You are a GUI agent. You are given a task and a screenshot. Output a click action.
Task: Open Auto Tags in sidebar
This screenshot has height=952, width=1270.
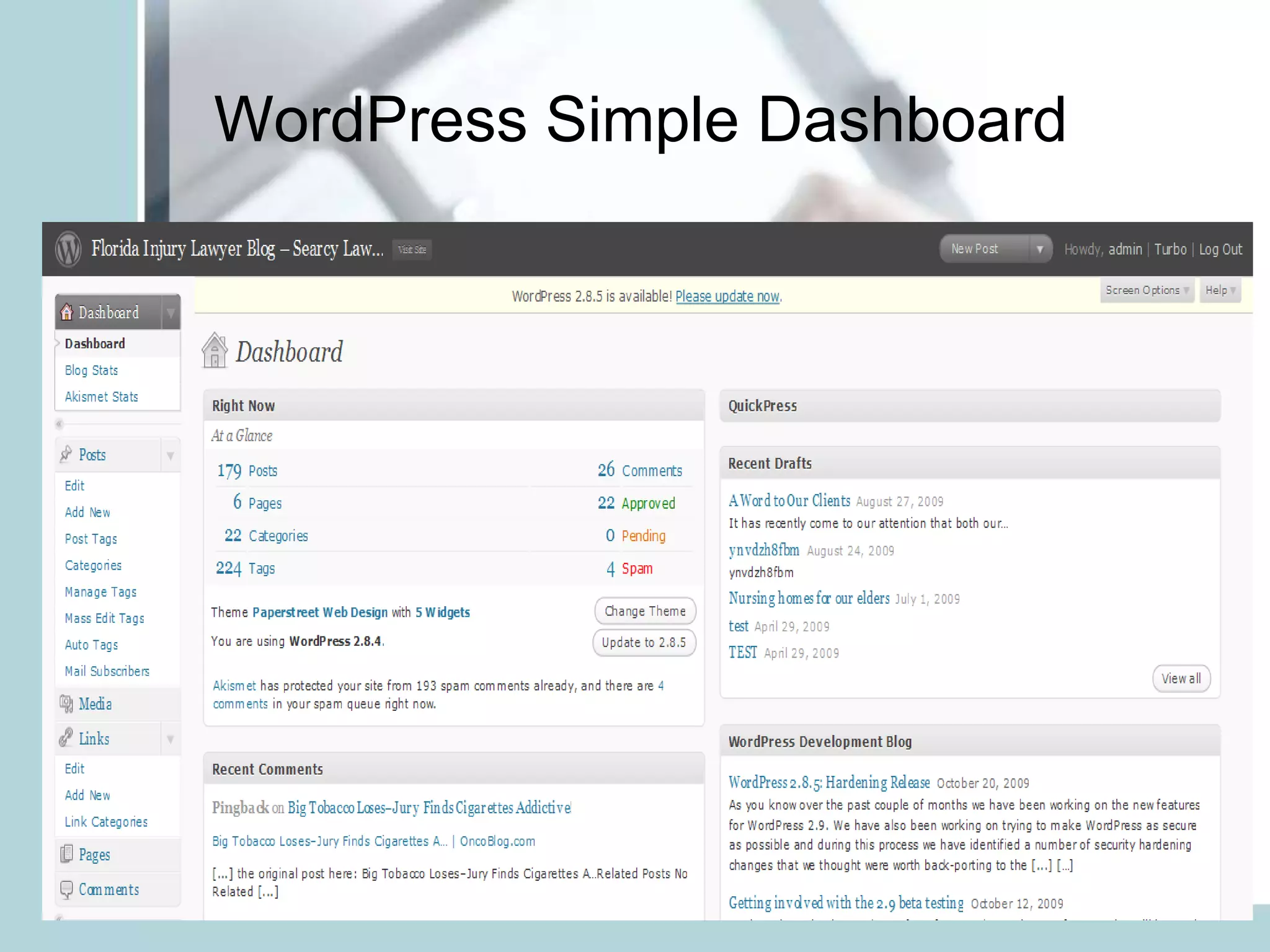point(91,645)
